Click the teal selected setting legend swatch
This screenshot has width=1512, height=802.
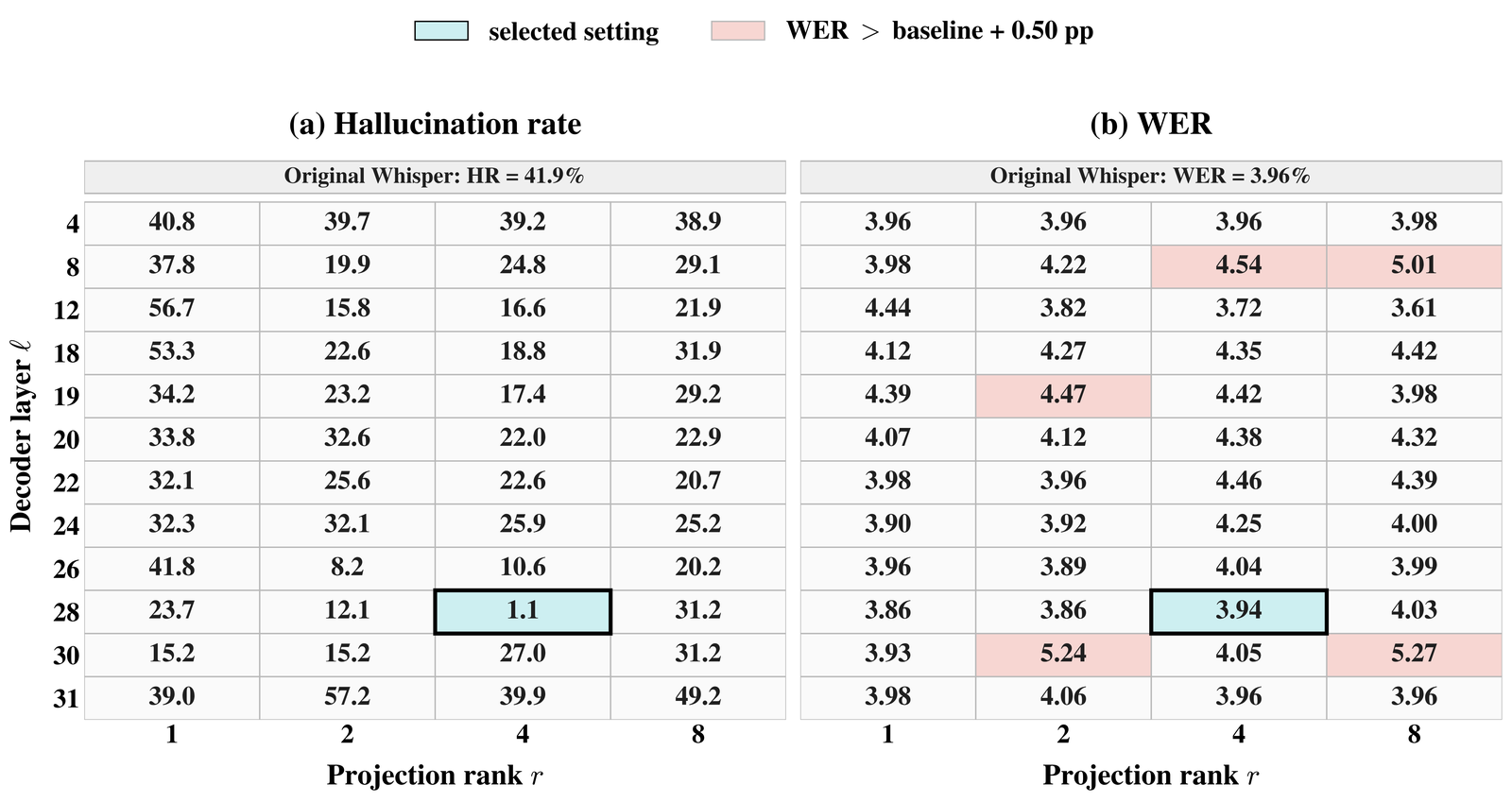coord(441,30)
